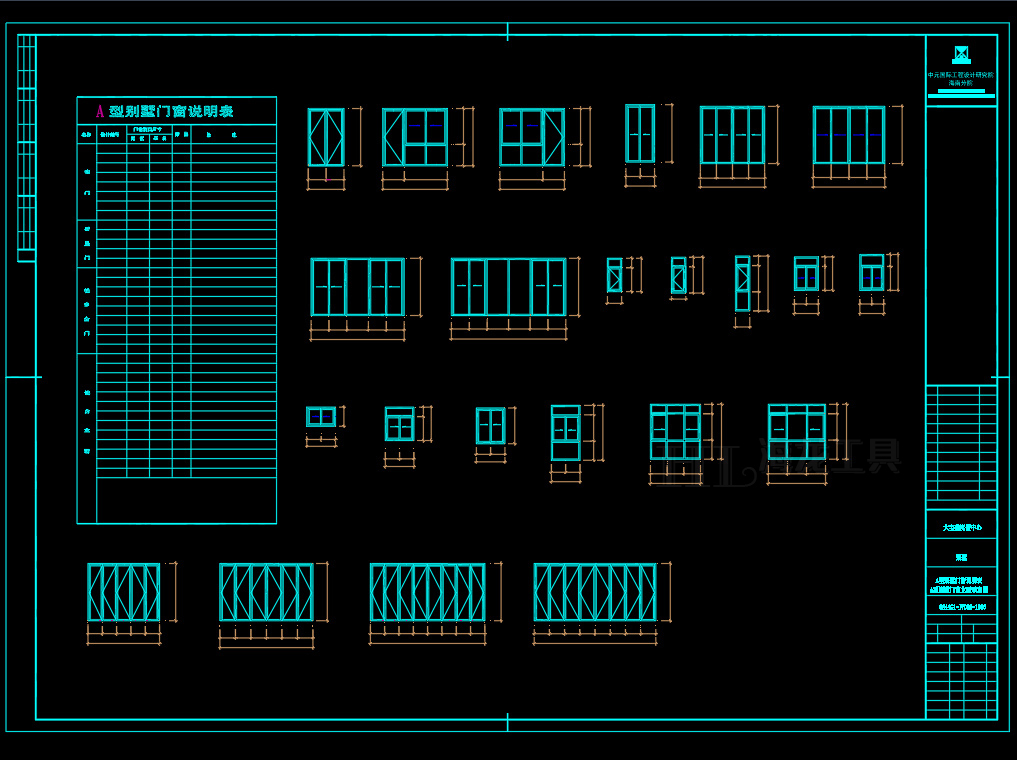Select the narrow two-panel door in top row
1017x760 pixels.
click(640, 133)
